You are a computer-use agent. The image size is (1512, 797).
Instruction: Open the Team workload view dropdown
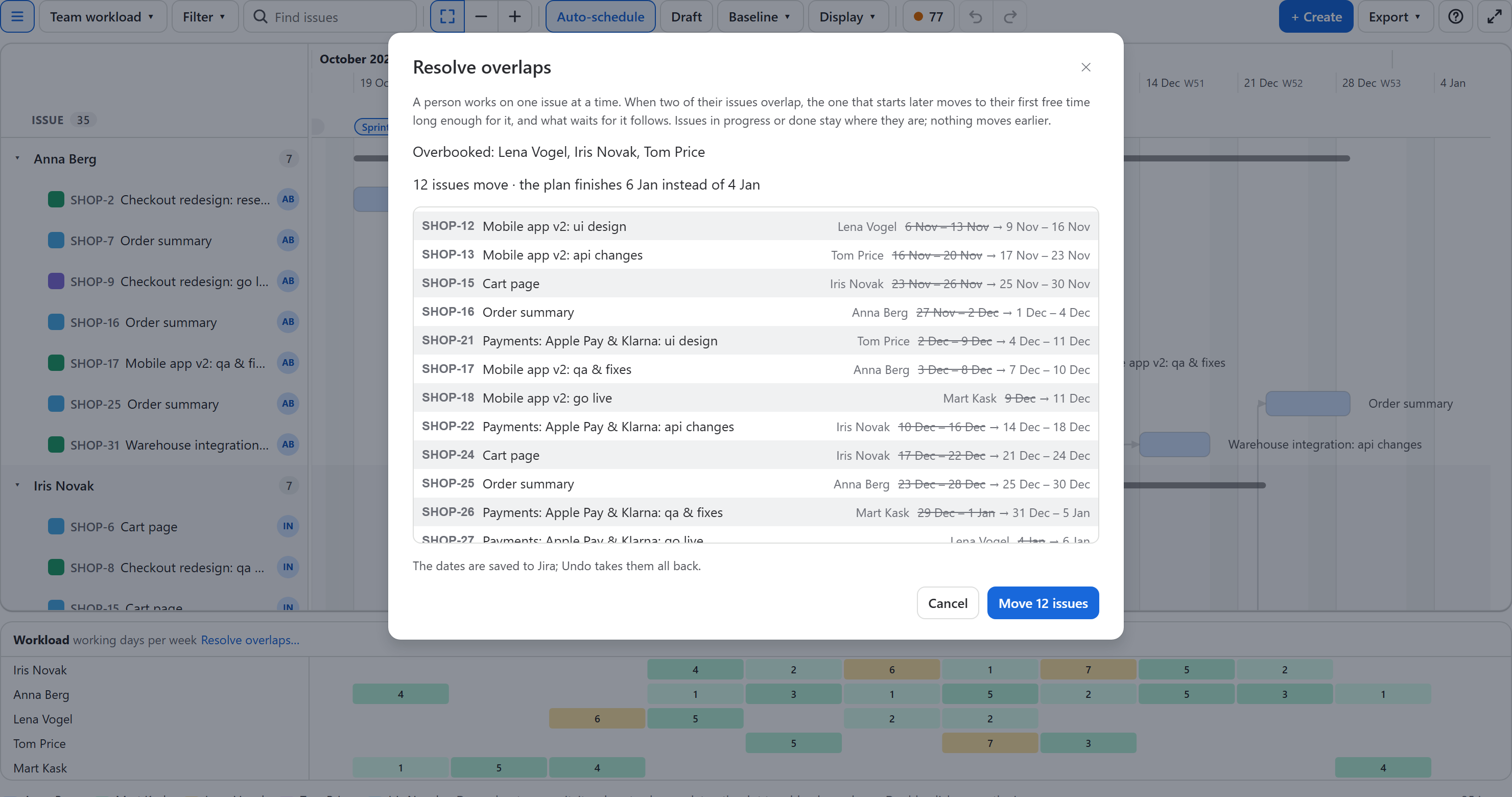[x=103, y=16]
